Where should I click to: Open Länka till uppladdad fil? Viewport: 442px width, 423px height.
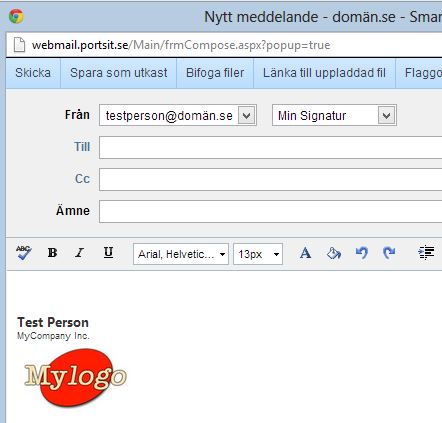(x=324, y=73)
